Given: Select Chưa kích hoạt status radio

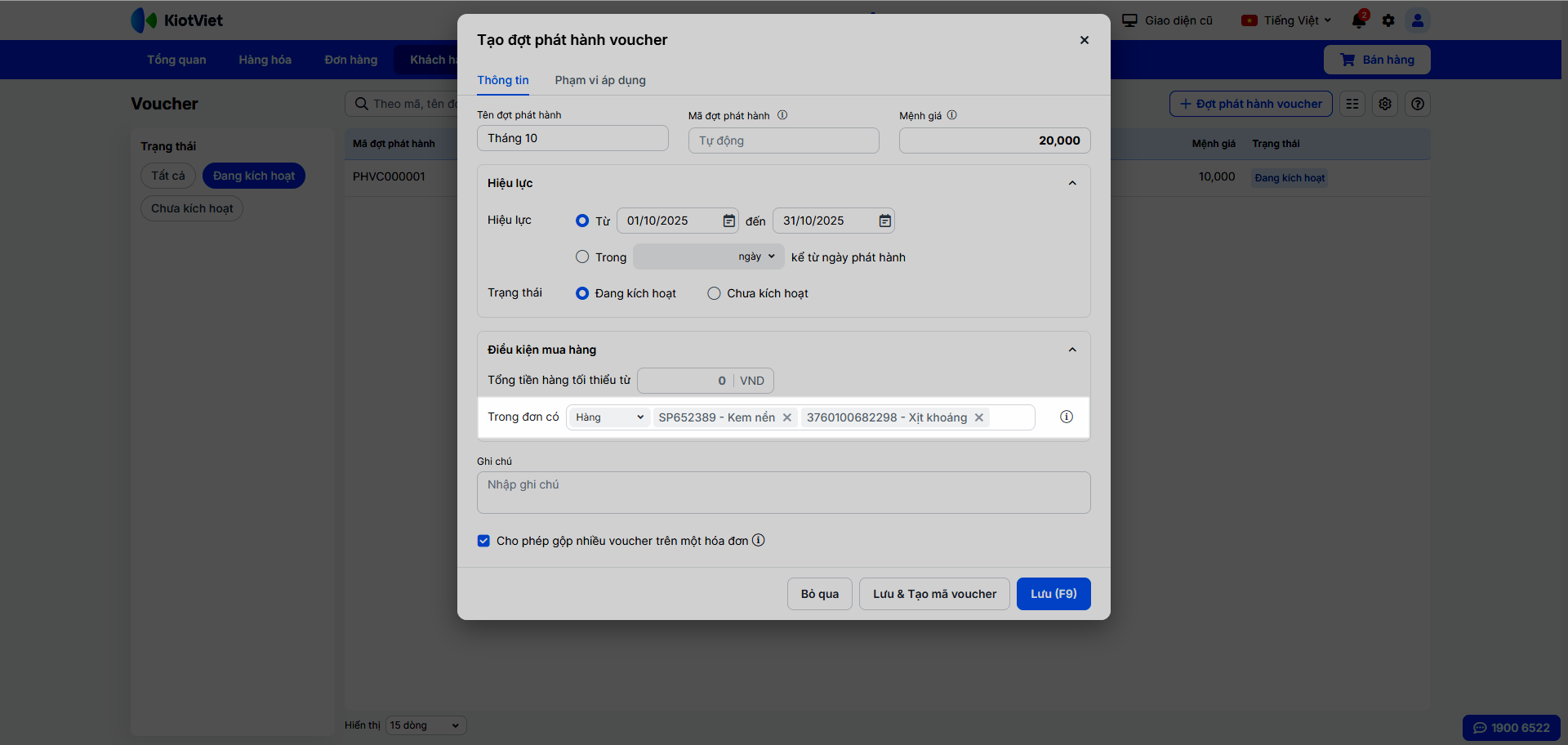Looking at the screenshot, I should 714,293.
